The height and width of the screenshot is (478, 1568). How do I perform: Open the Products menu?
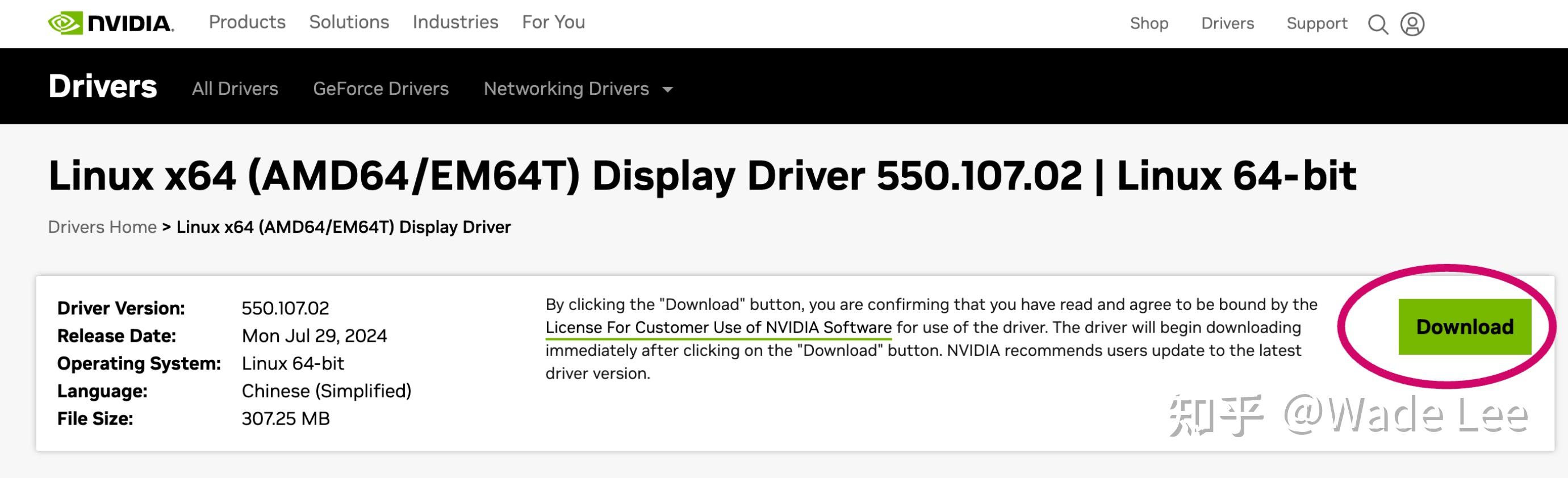[x=247, y=22]
